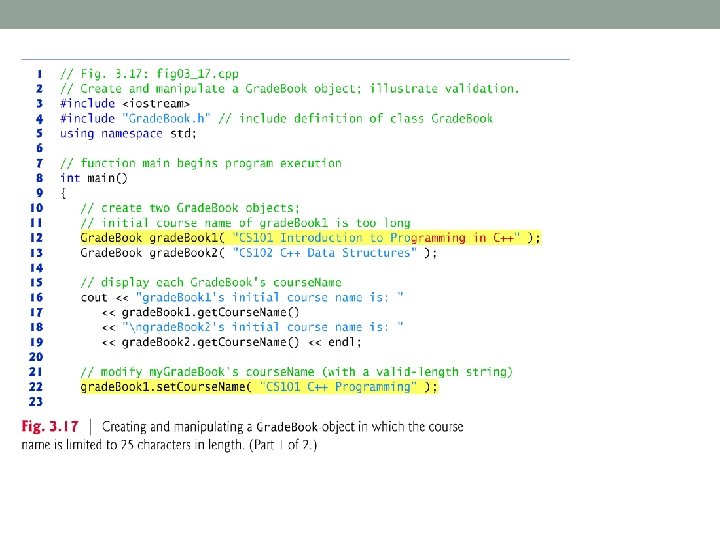The image size is (720, 540).
Task: Click line number 1
Action: tap(40, 74)
